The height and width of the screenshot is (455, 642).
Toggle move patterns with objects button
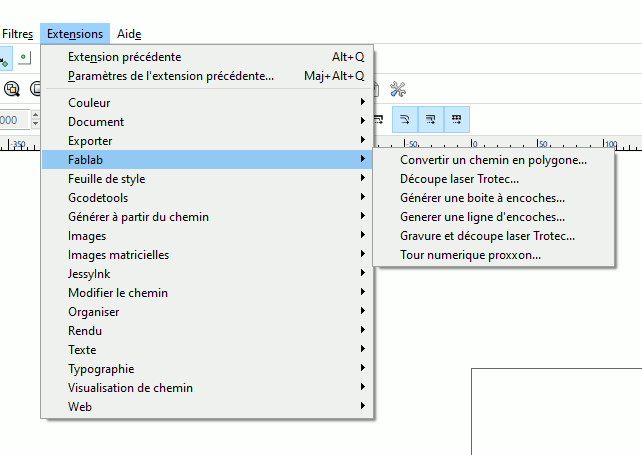click(x=457, y=120)
